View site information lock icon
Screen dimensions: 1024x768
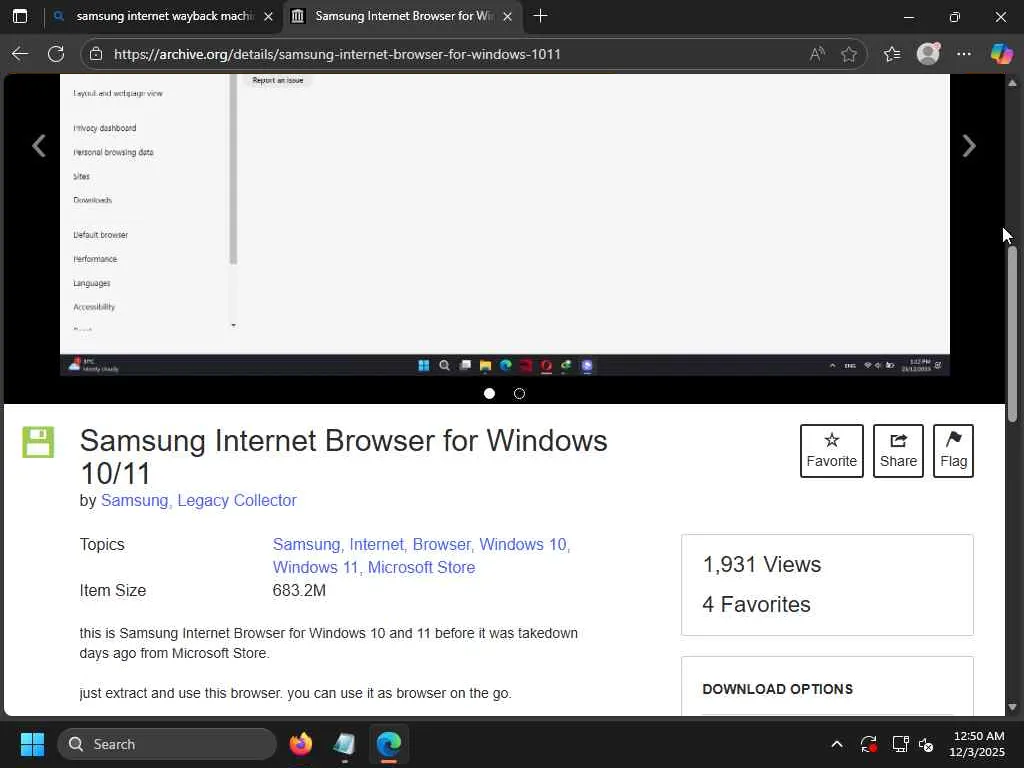(96, 54)
